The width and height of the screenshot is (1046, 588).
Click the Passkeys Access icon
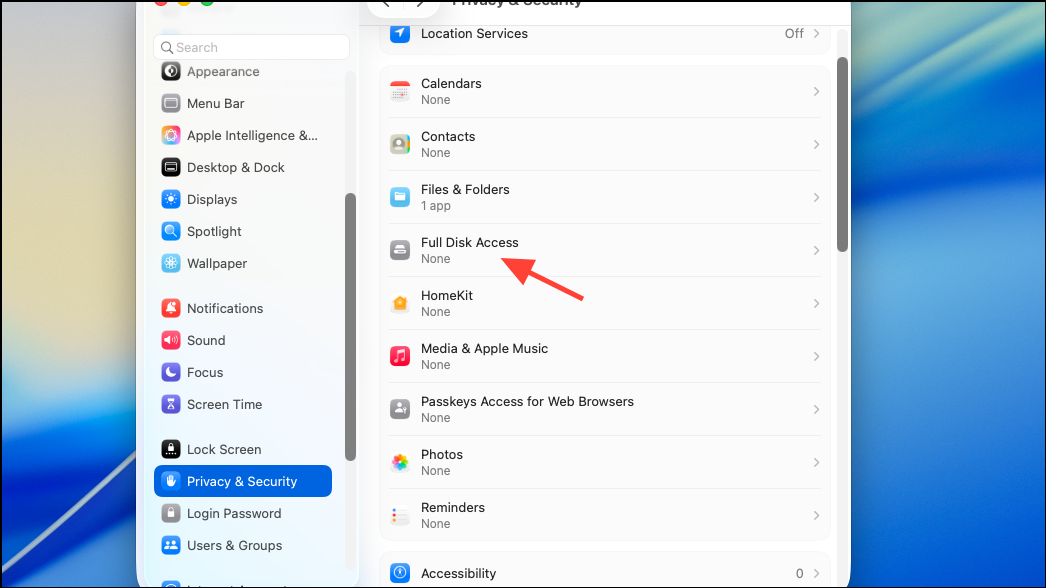400,409
